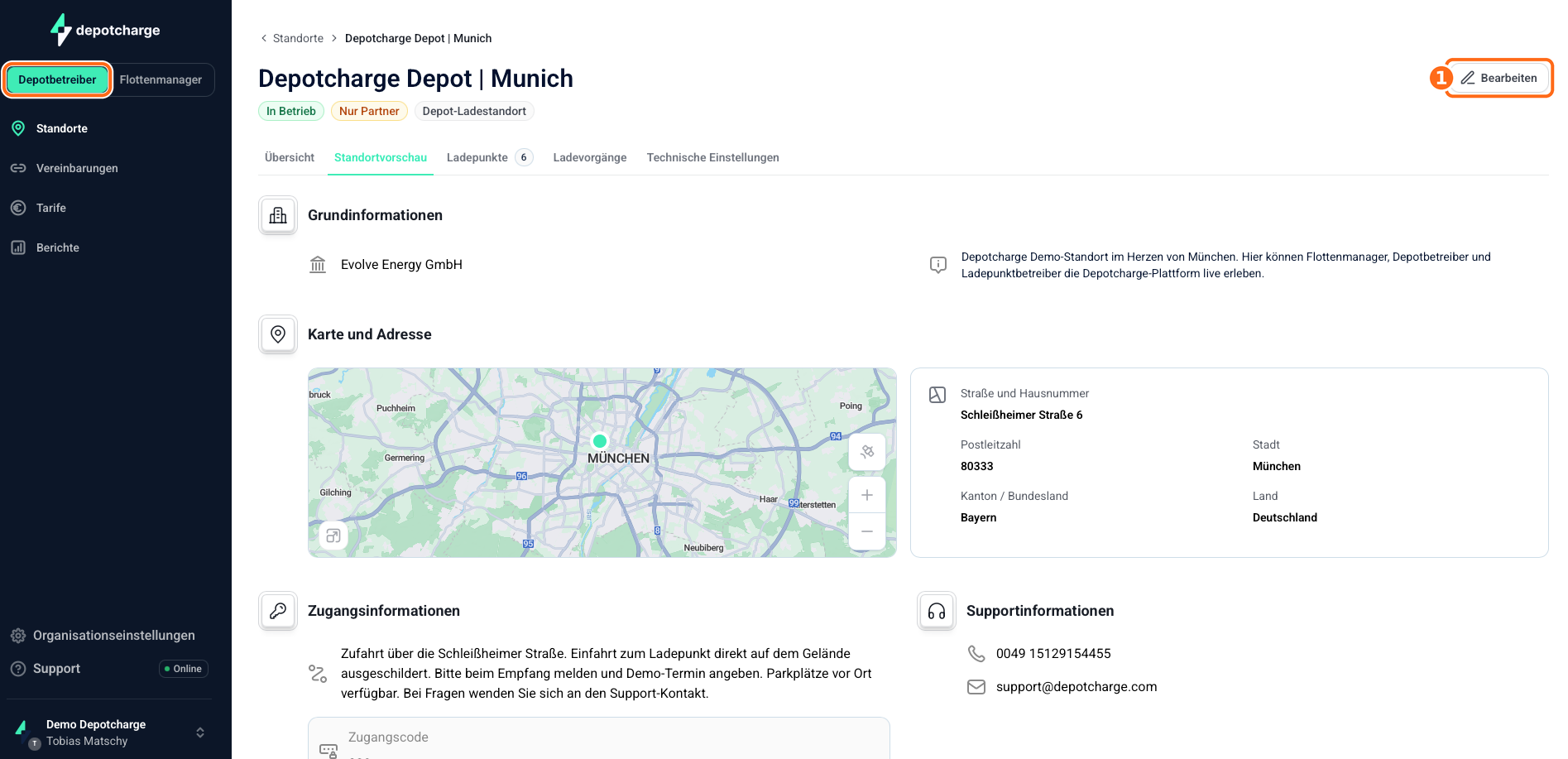Click the phone icon next to support number
The height and width of the screenshot is (759, 1568).
[976, 654]
